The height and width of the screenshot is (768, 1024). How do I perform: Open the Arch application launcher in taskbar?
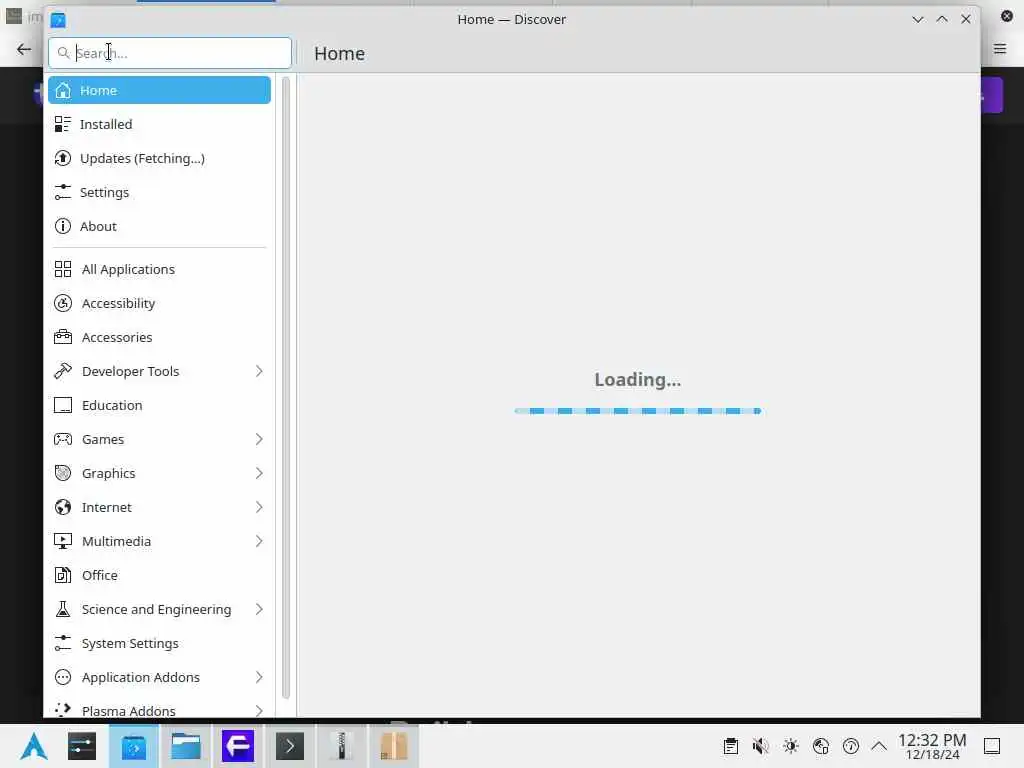pyautogui.click(x=34, y=746)
